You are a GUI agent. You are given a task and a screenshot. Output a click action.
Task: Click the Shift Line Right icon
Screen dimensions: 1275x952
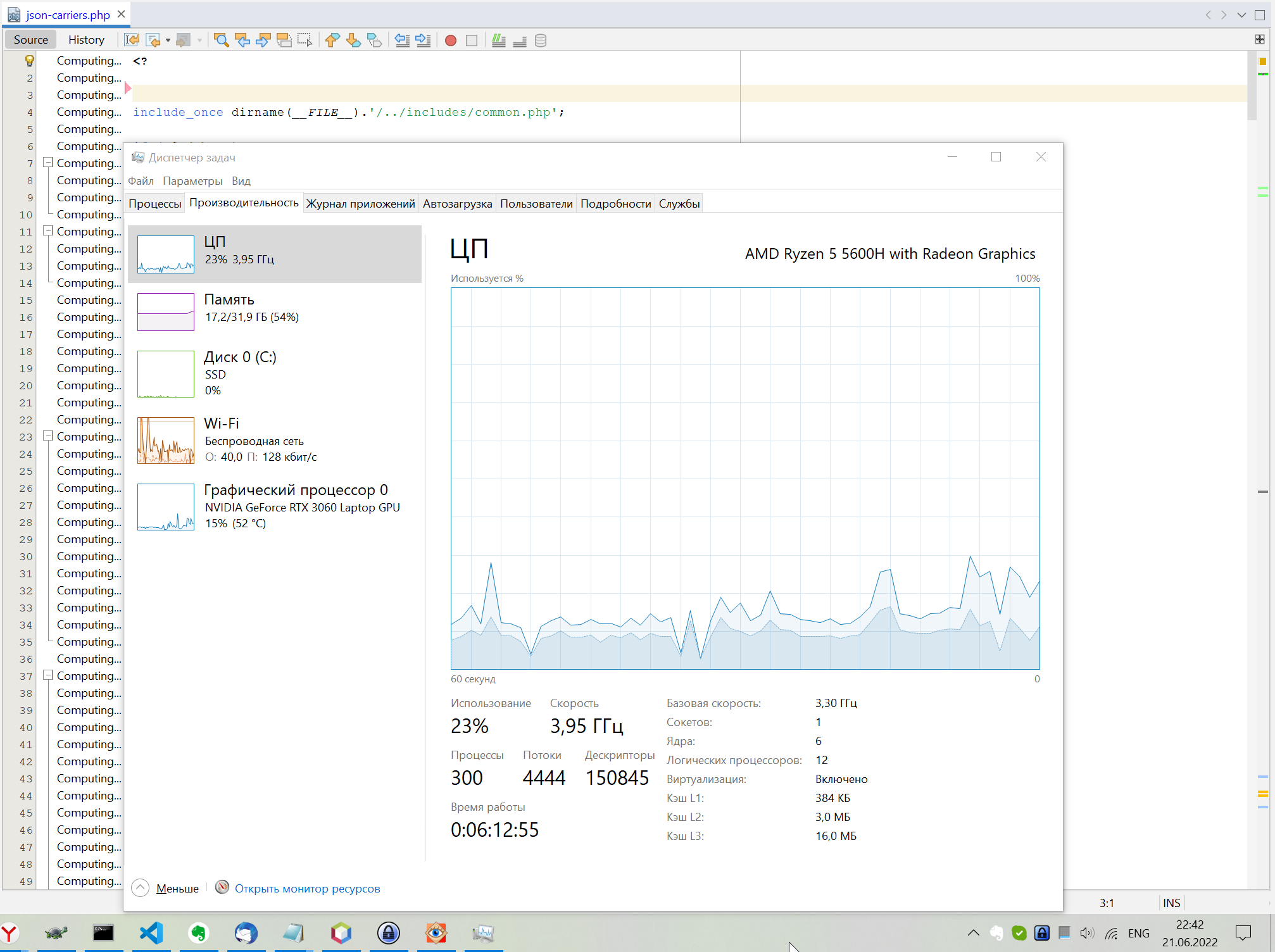tap(424, 40)
